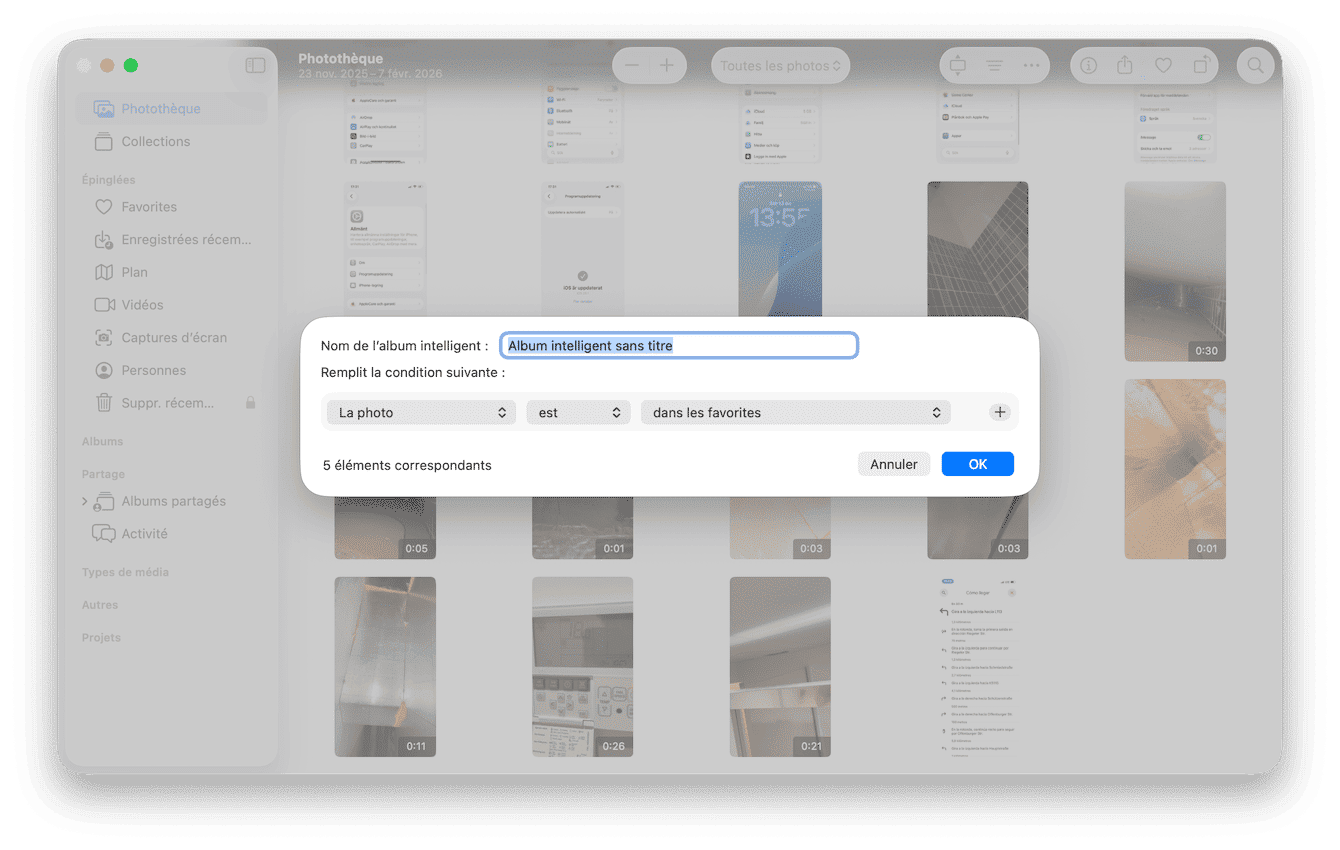Open the est operator dropdown
1340x850 pixels.
(578, 411)
